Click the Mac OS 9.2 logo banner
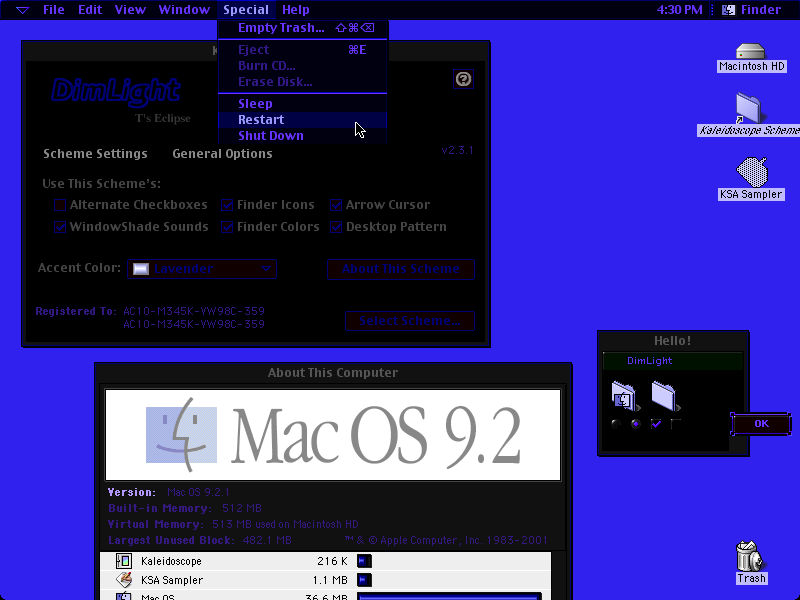Screen dimensions: 800x600 pyautogui.click(x=333, y=435)
